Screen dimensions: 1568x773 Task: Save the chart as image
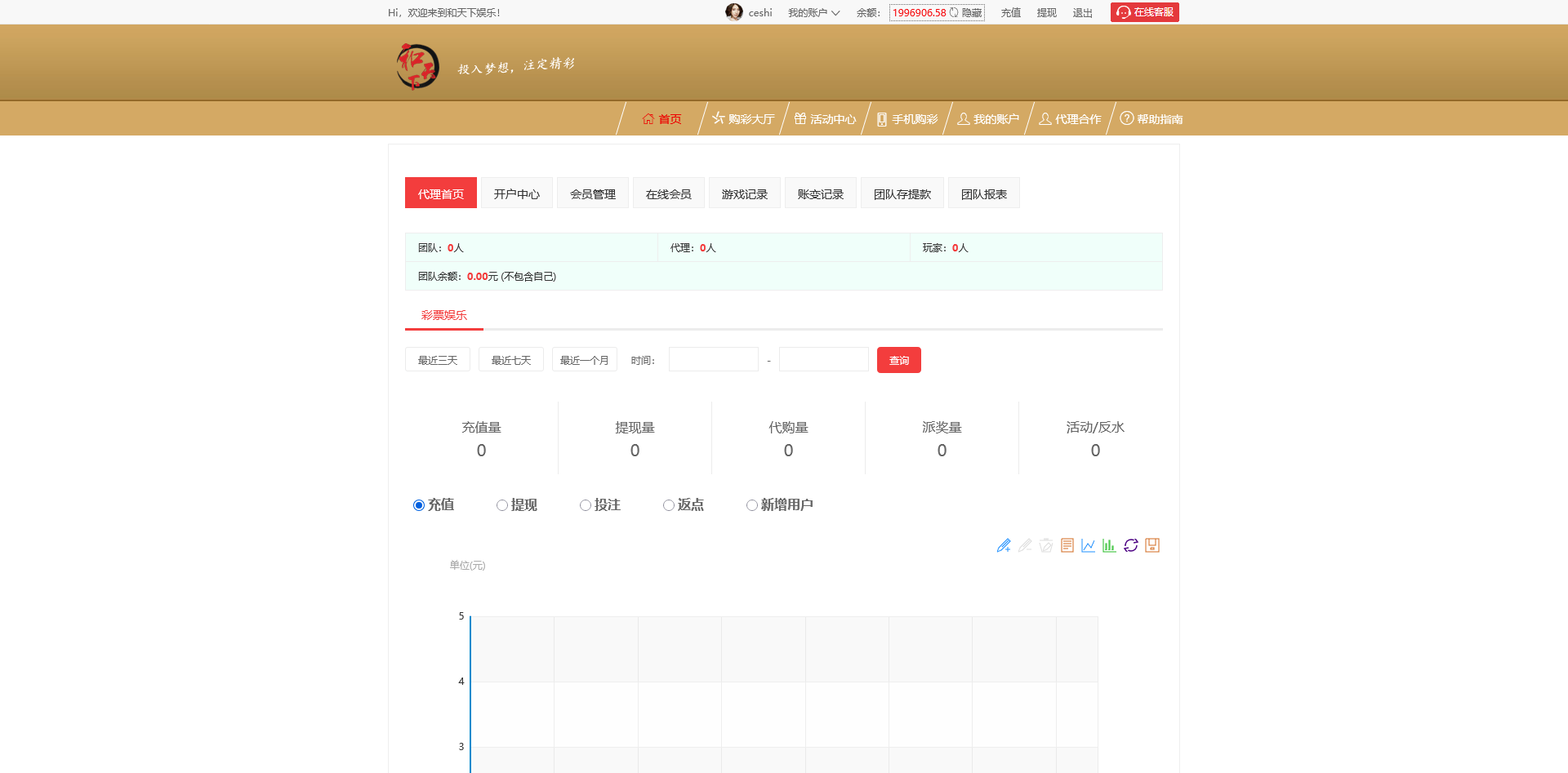point(1152,545)
